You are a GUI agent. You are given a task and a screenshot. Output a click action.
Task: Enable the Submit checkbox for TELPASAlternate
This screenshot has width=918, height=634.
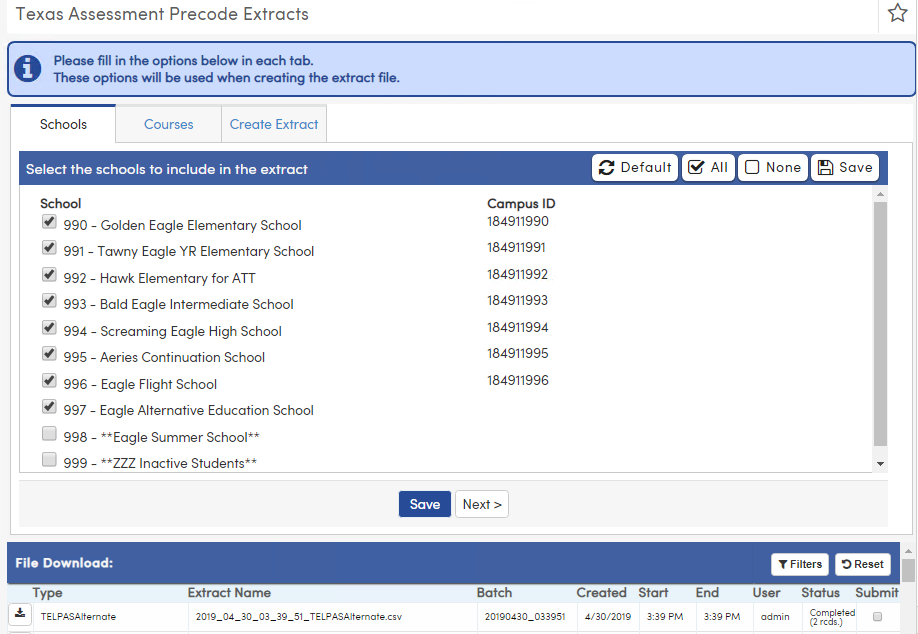(x=877, y=617)
